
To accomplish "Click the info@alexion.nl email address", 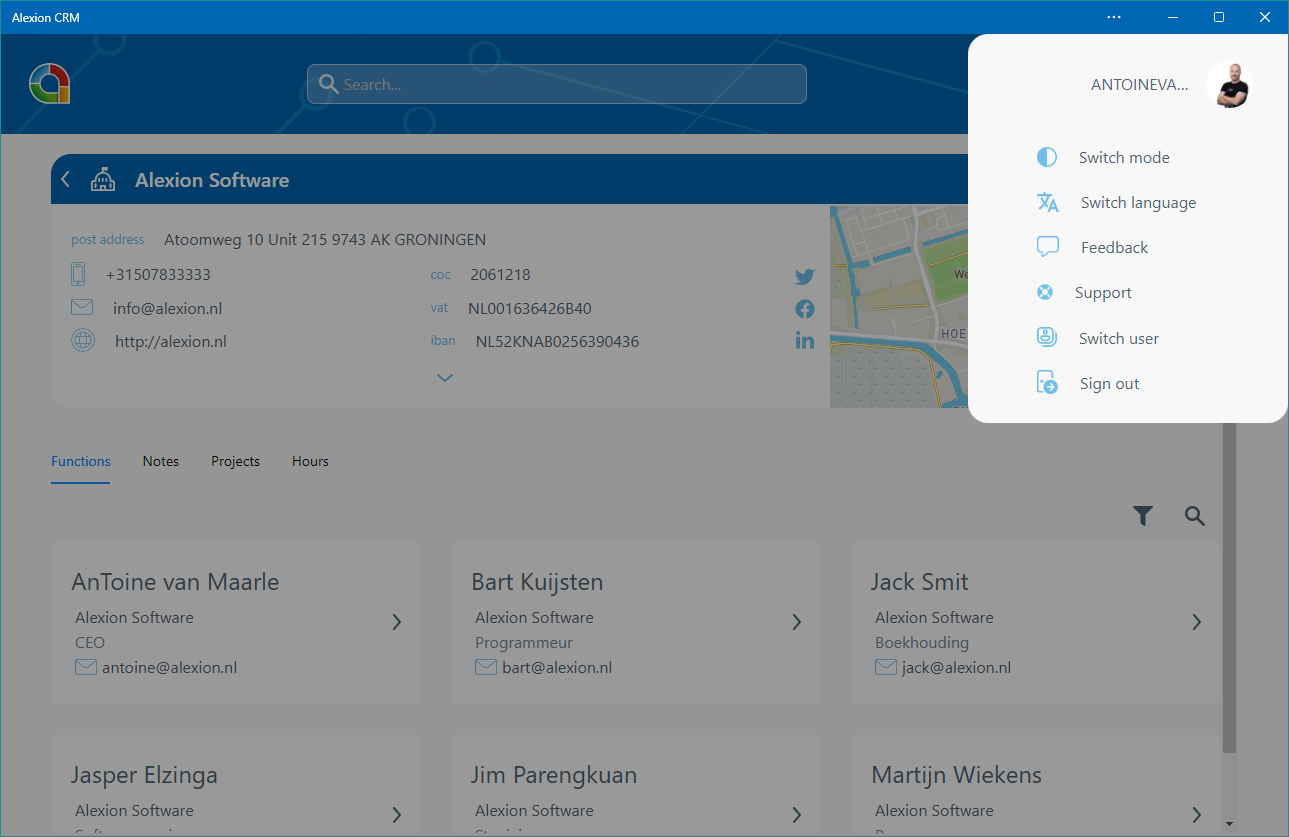I will click(x=168, y=308).
